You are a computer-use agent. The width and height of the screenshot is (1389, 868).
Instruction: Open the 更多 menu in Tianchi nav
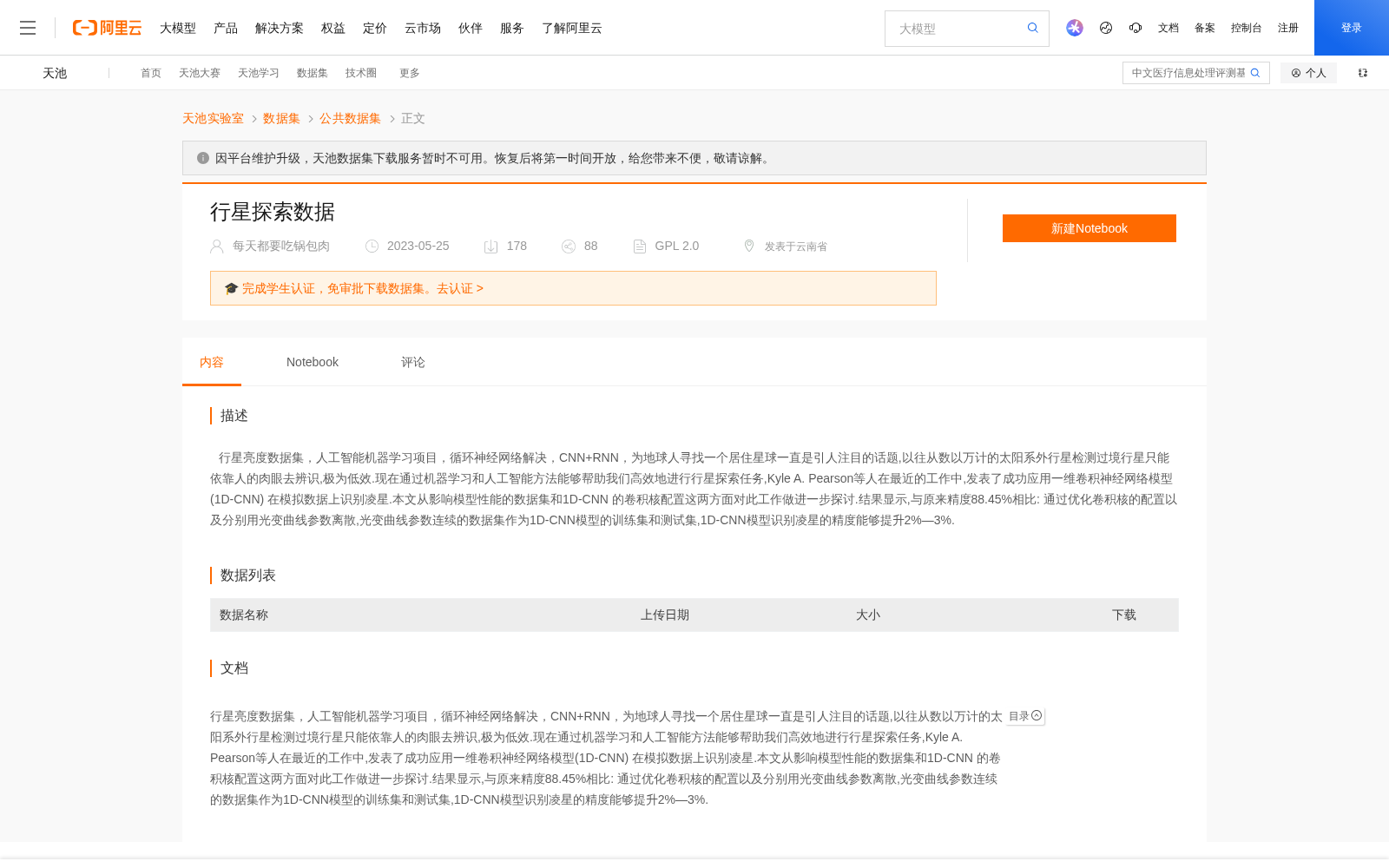pos(410,73)
